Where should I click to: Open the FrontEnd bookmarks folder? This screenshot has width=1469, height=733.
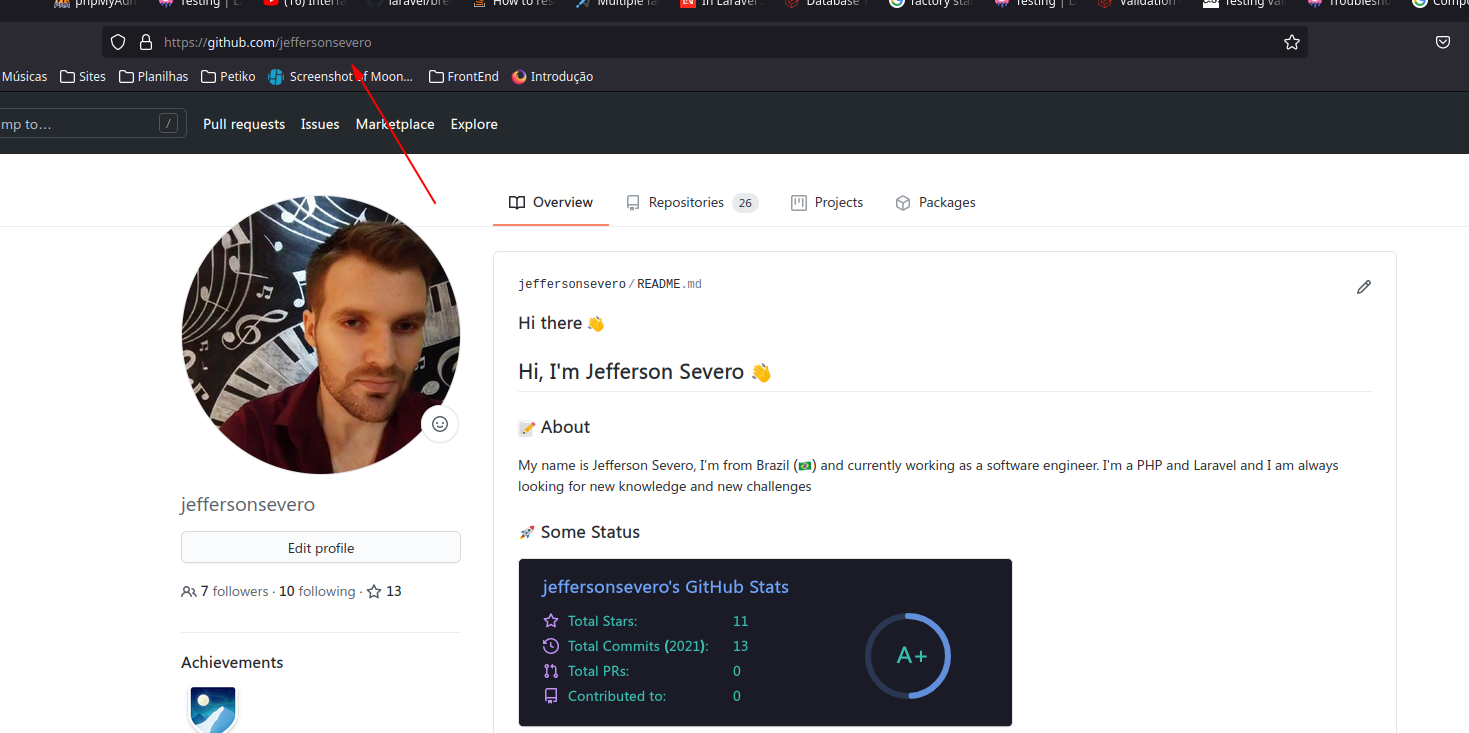point(464,76)
